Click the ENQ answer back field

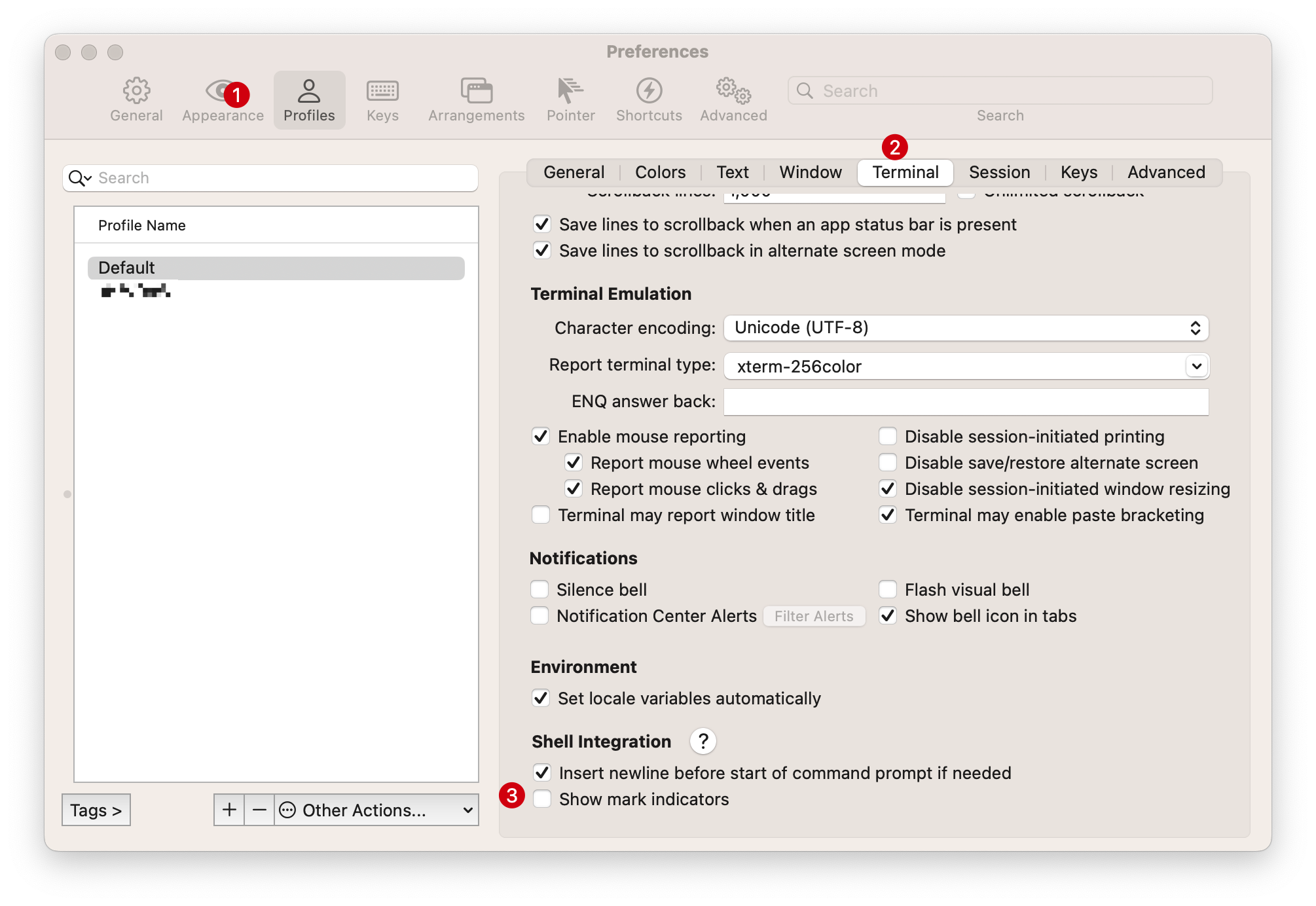coord(966,401)
